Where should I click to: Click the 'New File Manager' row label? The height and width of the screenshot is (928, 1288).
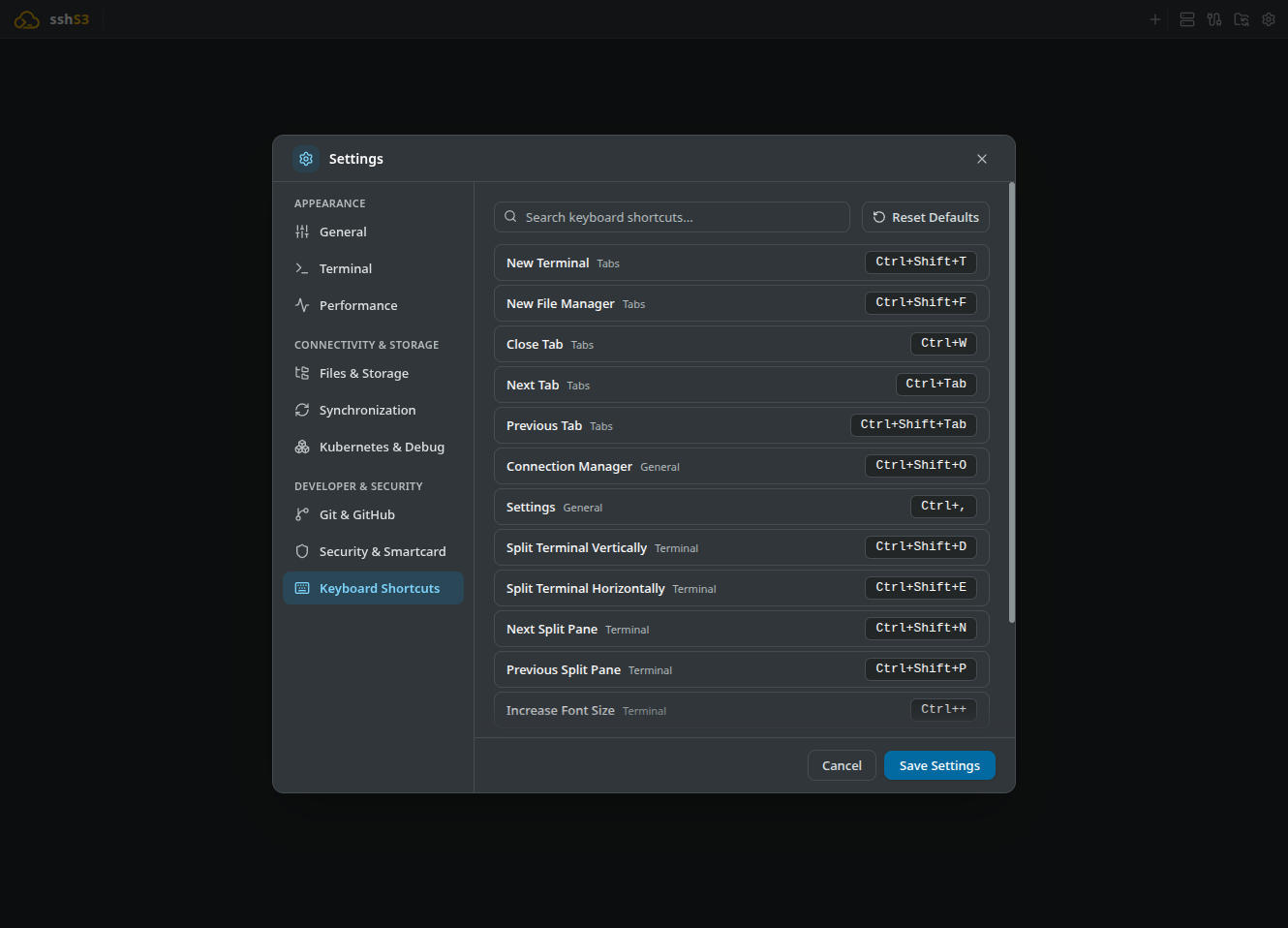coord(561,304)
